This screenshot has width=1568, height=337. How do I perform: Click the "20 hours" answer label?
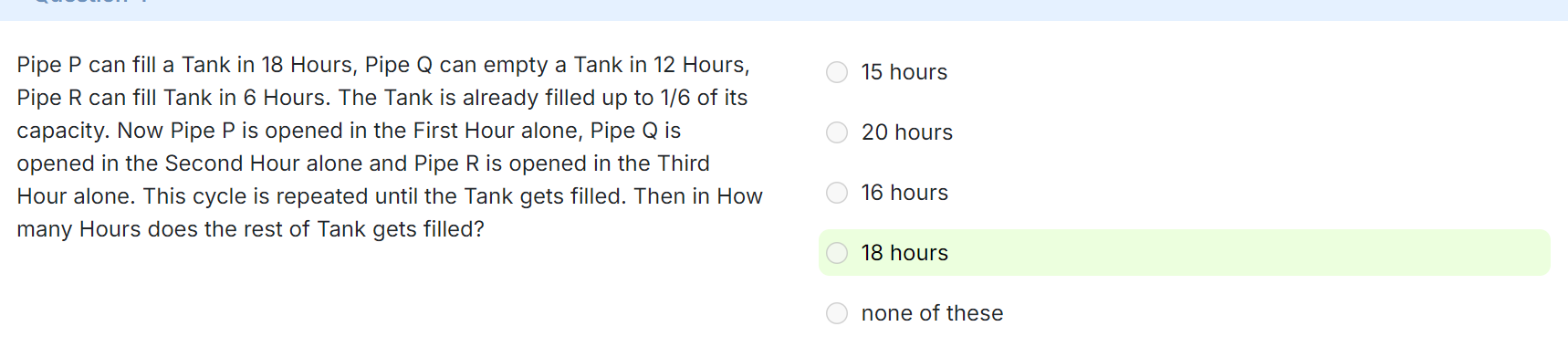point(907,132)
